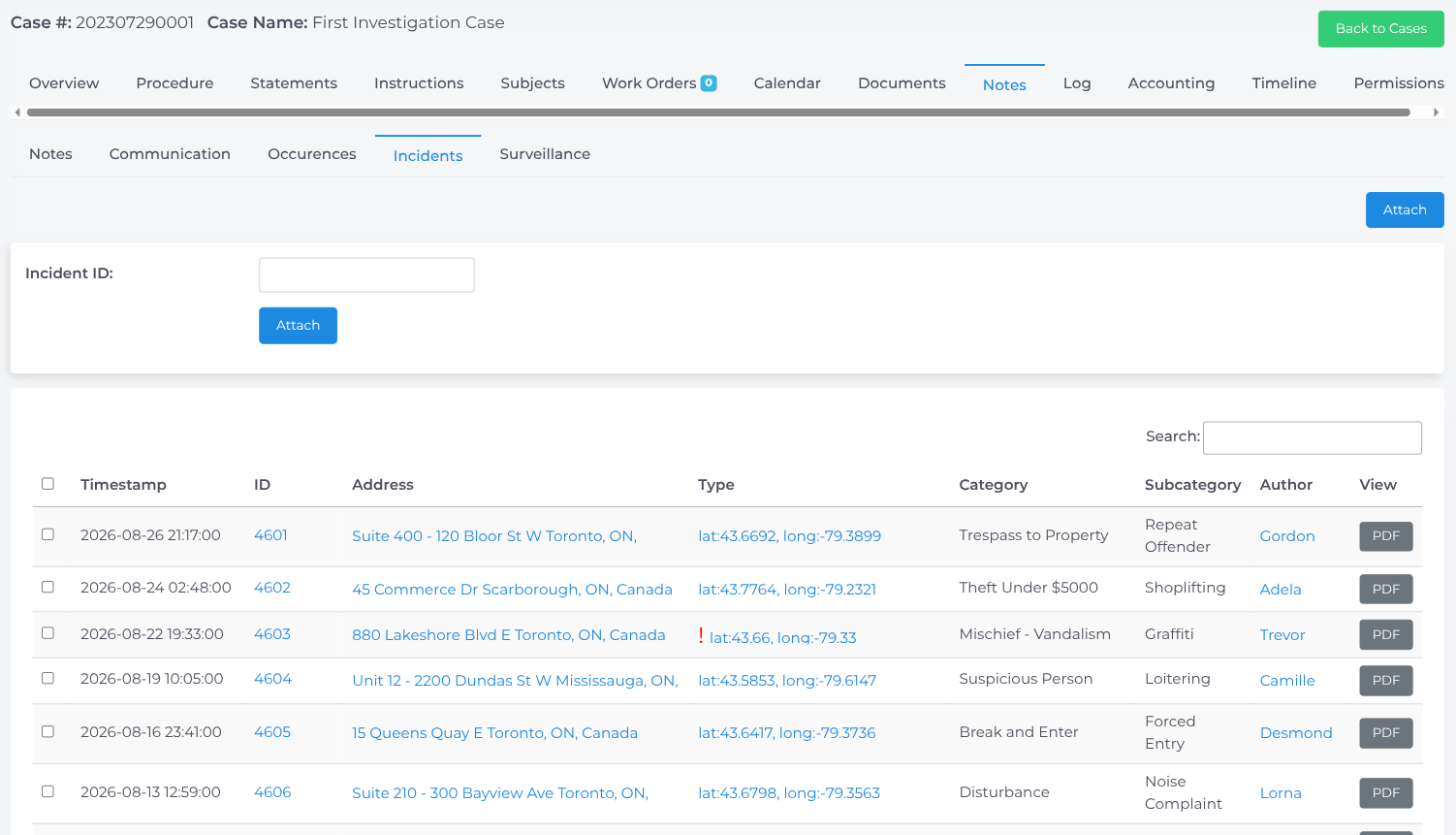Check the box for incident 4601
1456x835 pixels.
[x=47, y=534]
